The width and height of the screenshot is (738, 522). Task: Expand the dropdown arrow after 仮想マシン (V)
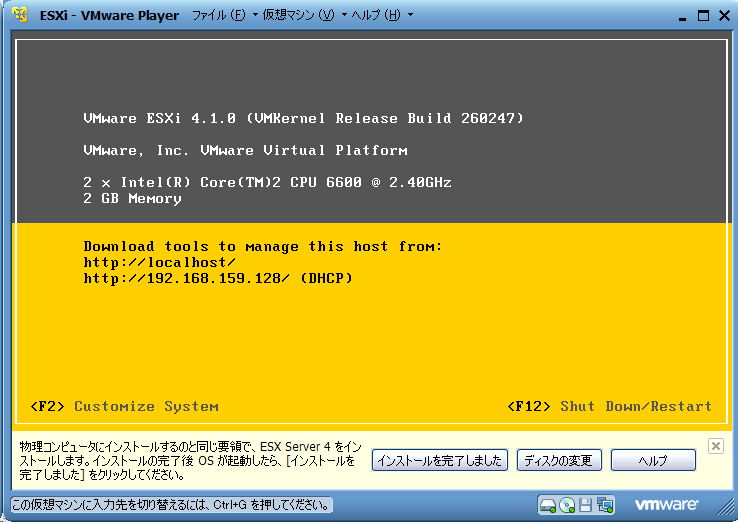344,15
